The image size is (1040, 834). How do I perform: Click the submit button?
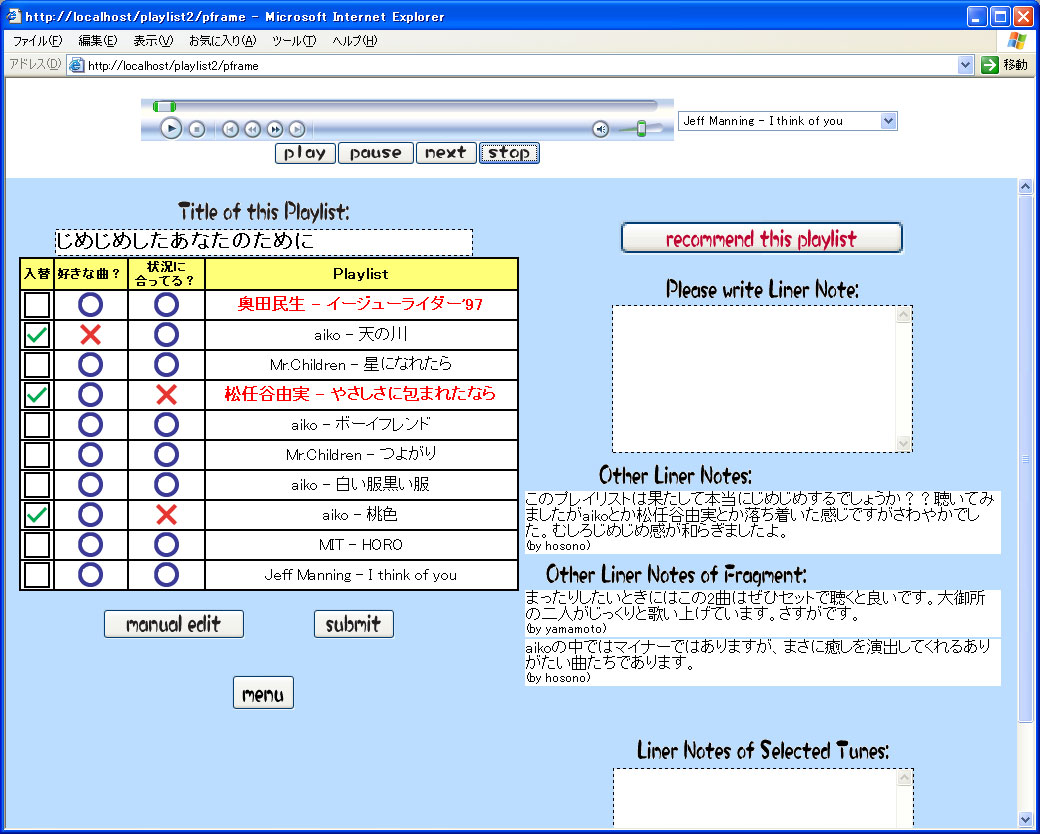(354, 624)
